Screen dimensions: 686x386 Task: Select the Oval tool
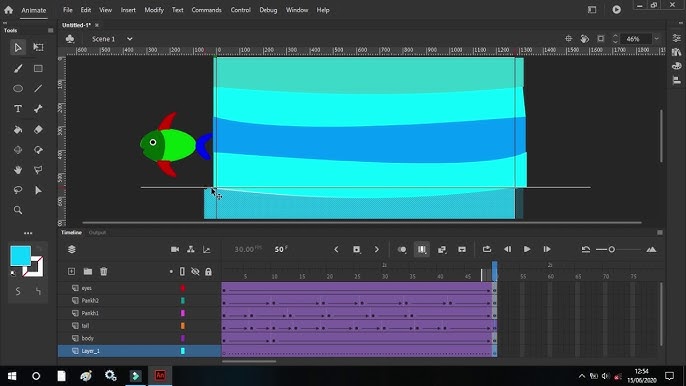click(x=18, y=88)
